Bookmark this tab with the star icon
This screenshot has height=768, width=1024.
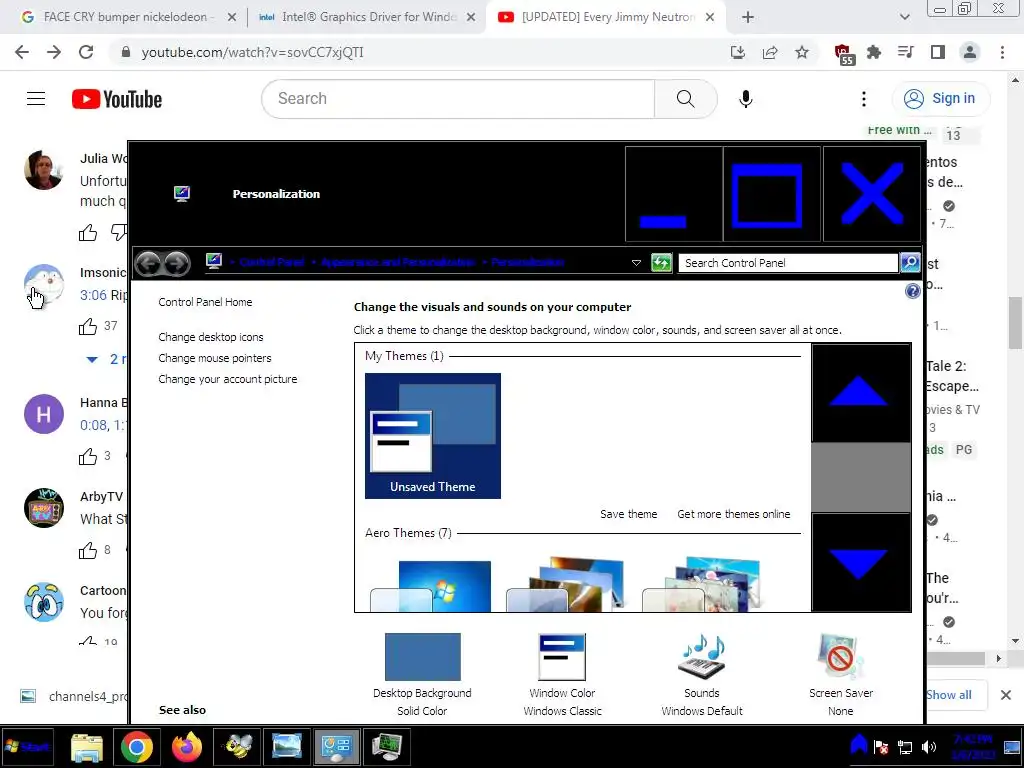click(802, 52)
